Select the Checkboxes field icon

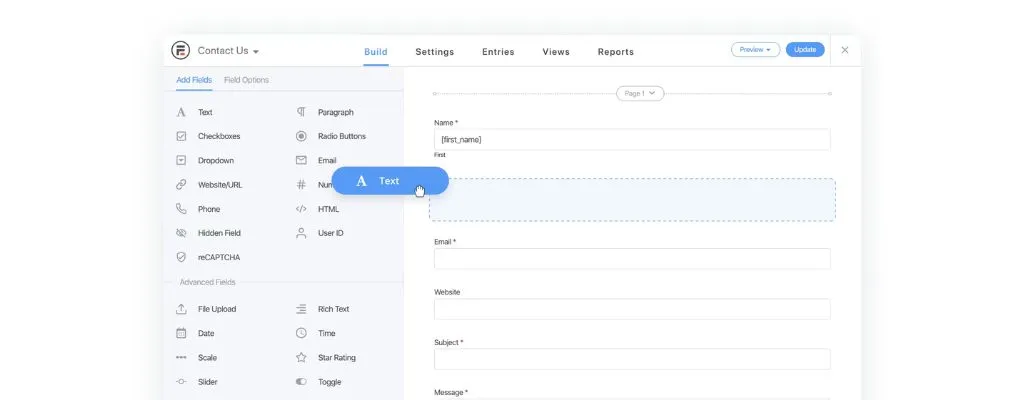[x=181, y=137]
